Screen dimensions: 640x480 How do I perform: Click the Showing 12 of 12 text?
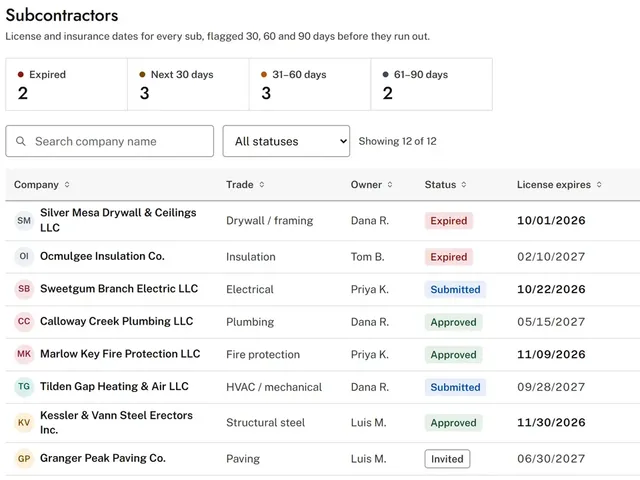click(x=398, y=141)
